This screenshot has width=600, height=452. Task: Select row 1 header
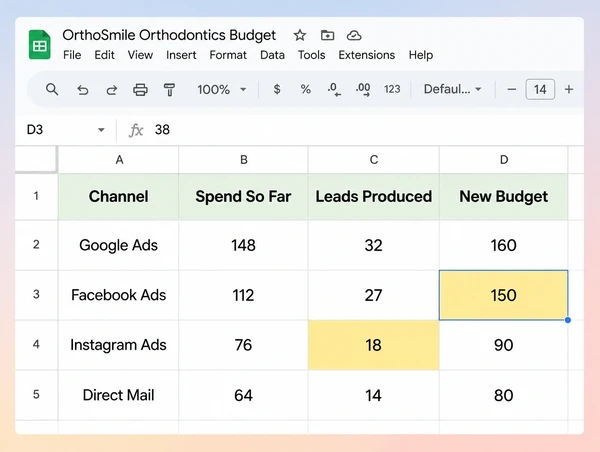point(36,196)
